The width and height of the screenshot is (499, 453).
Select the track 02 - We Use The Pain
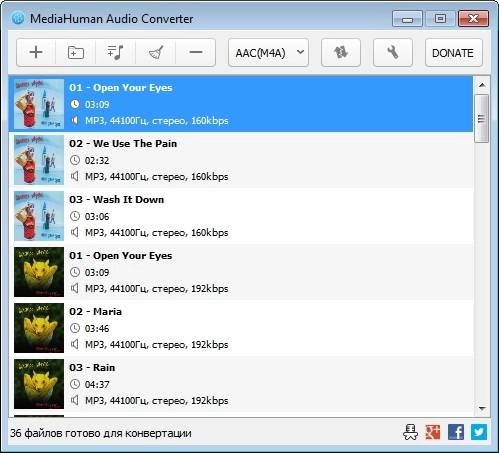(241, 160)
